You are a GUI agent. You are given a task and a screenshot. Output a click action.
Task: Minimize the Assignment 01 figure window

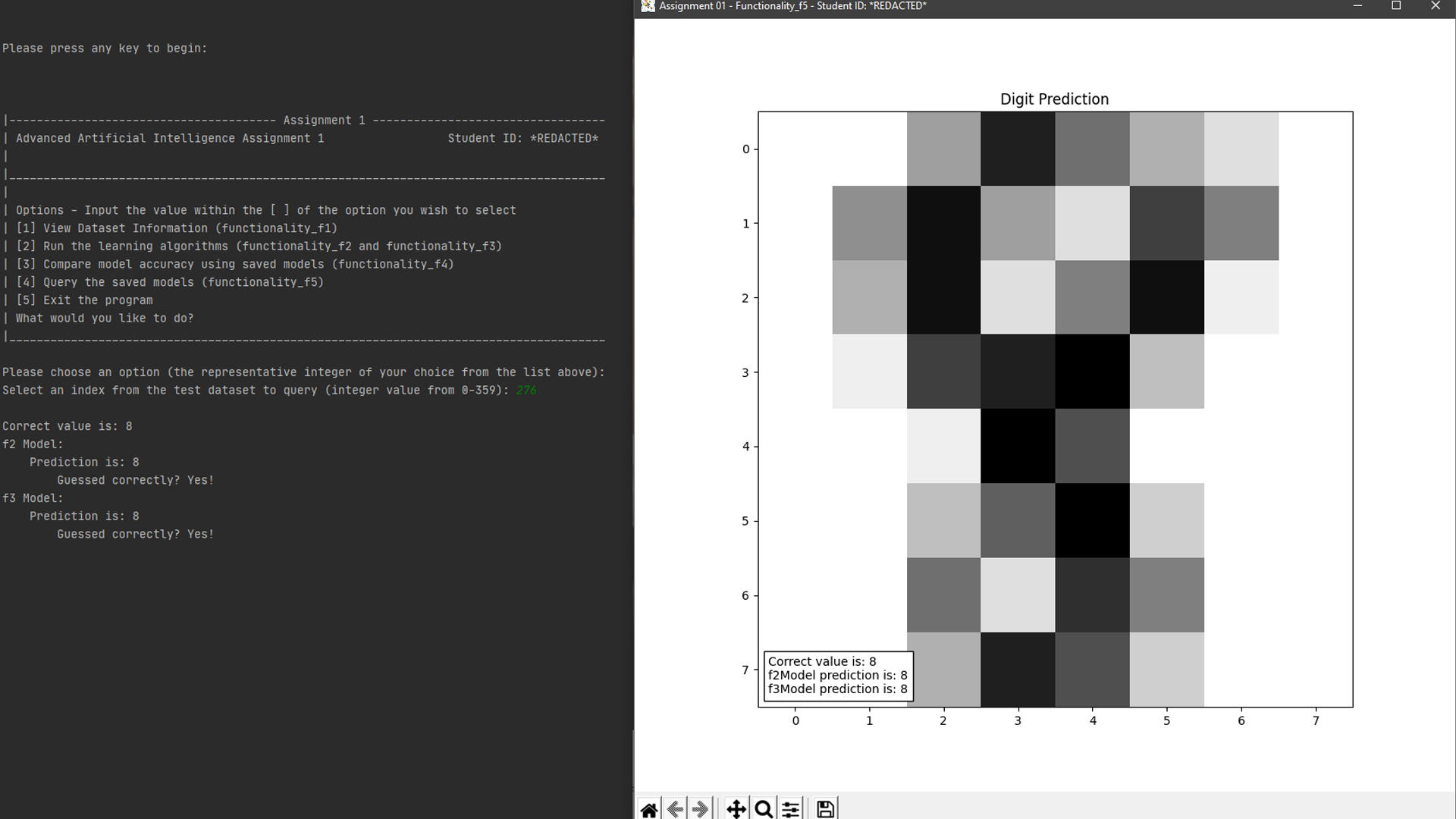(1357, 6)
